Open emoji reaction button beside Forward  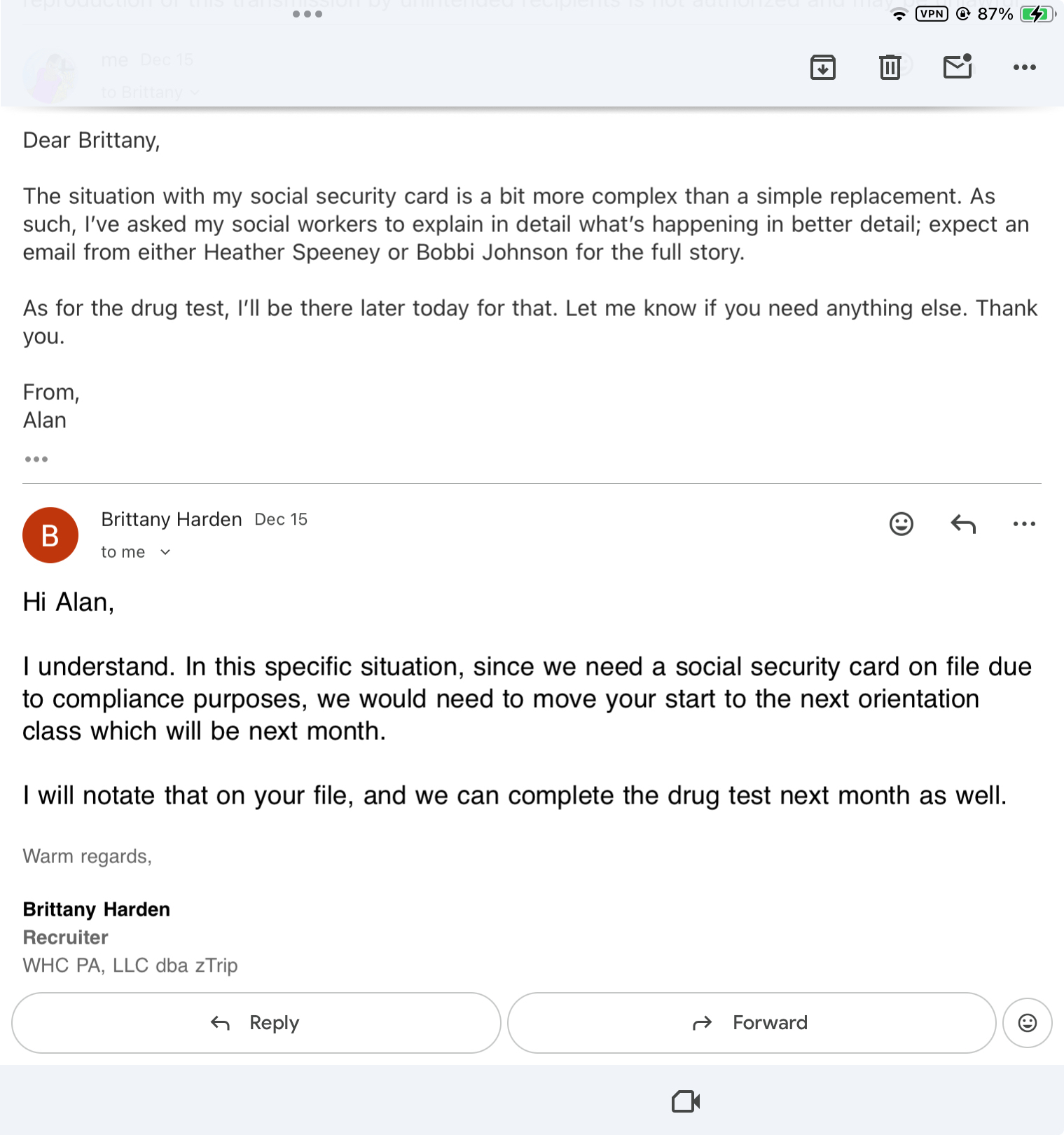pos(1027,1023)
